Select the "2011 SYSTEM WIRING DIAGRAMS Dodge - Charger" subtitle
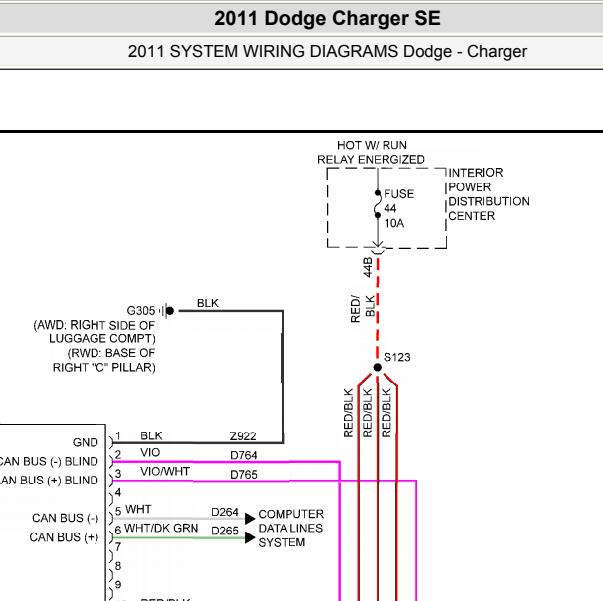 [x=327, y=52]
